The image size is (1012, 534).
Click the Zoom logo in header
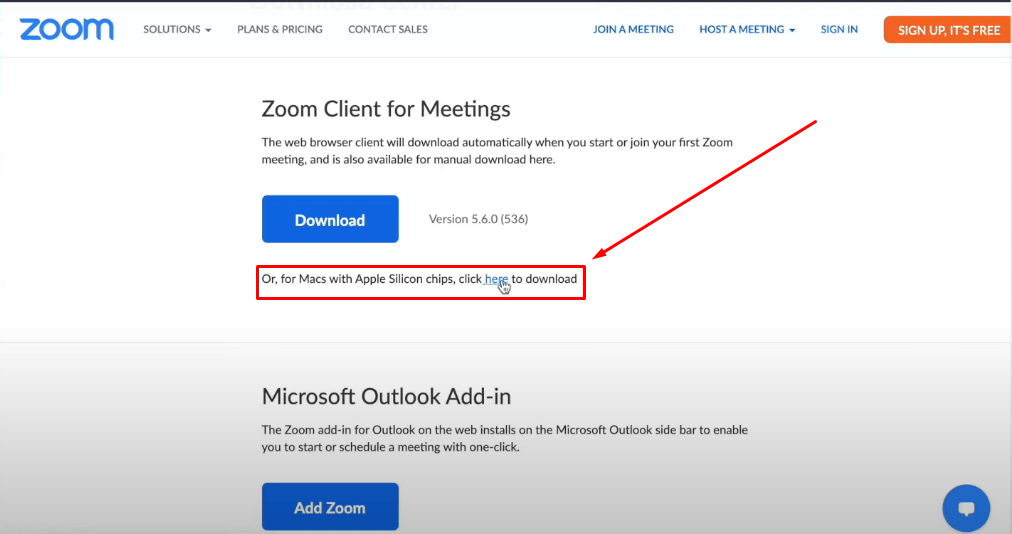[x=66, y=29]
